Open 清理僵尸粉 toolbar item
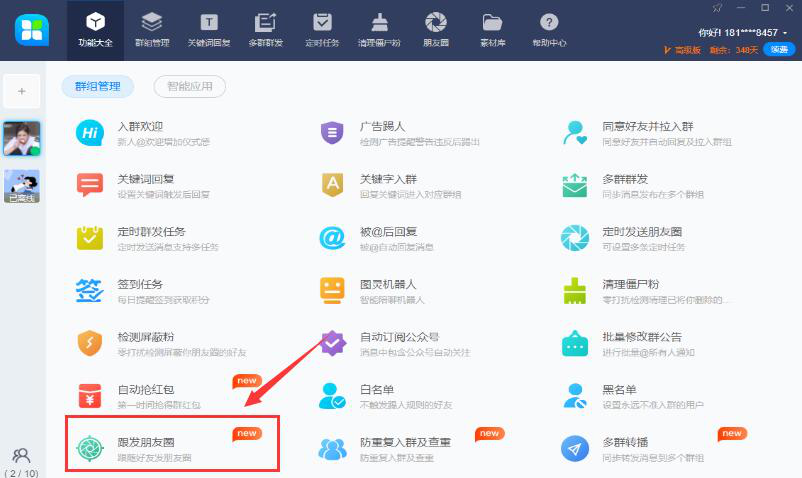Screen dimensions: 802x478 379,31
